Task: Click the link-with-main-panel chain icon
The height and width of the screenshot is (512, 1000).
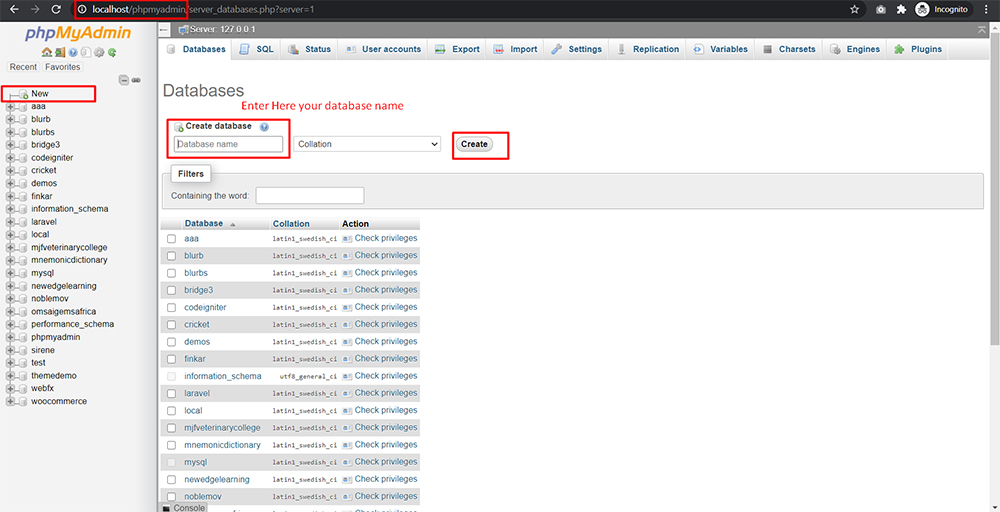Action: click(x=136, y=80)
